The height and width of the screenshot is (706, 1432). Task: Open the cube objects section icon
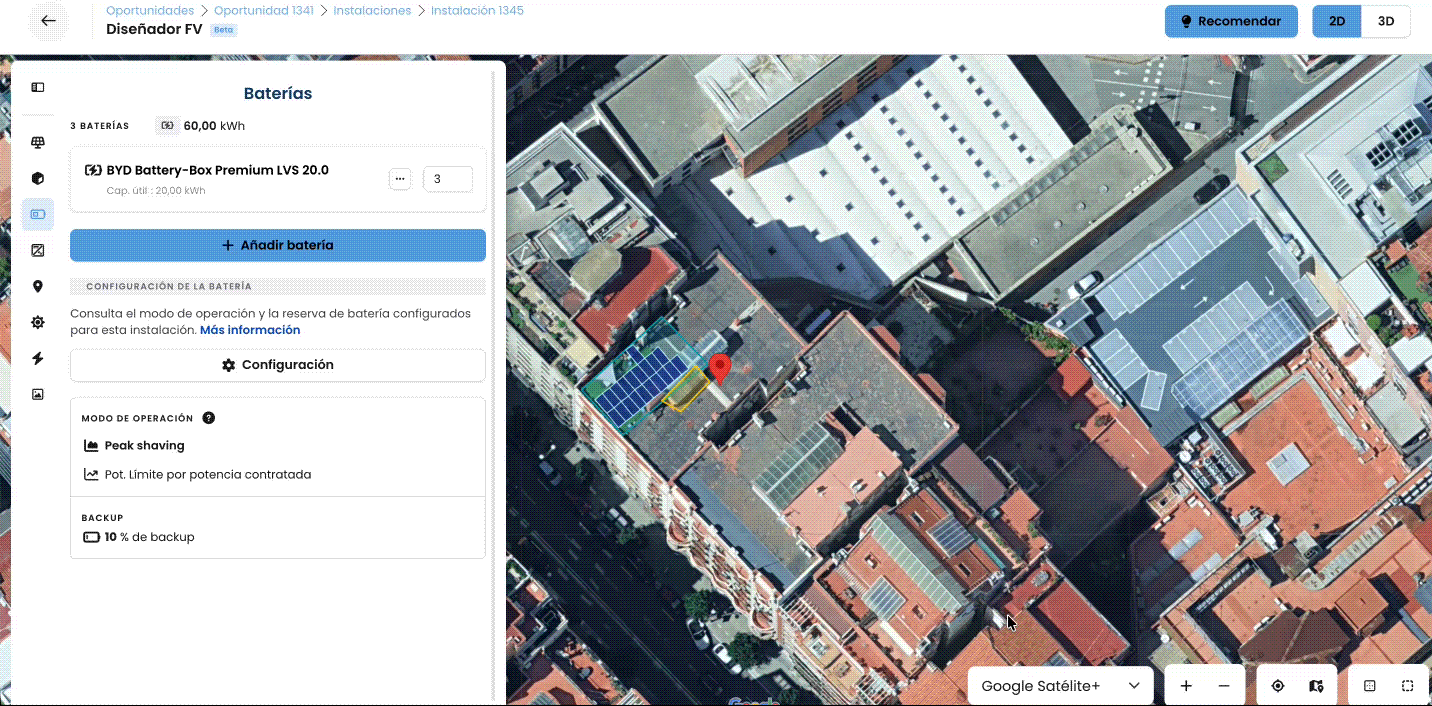click(x=38, y=179)
